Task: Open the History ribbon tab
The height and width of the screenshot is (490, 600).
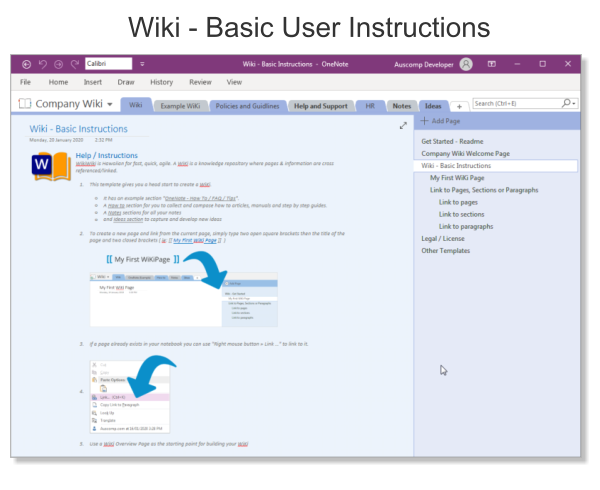Action: pyautogui.click(x=161, y=82)
